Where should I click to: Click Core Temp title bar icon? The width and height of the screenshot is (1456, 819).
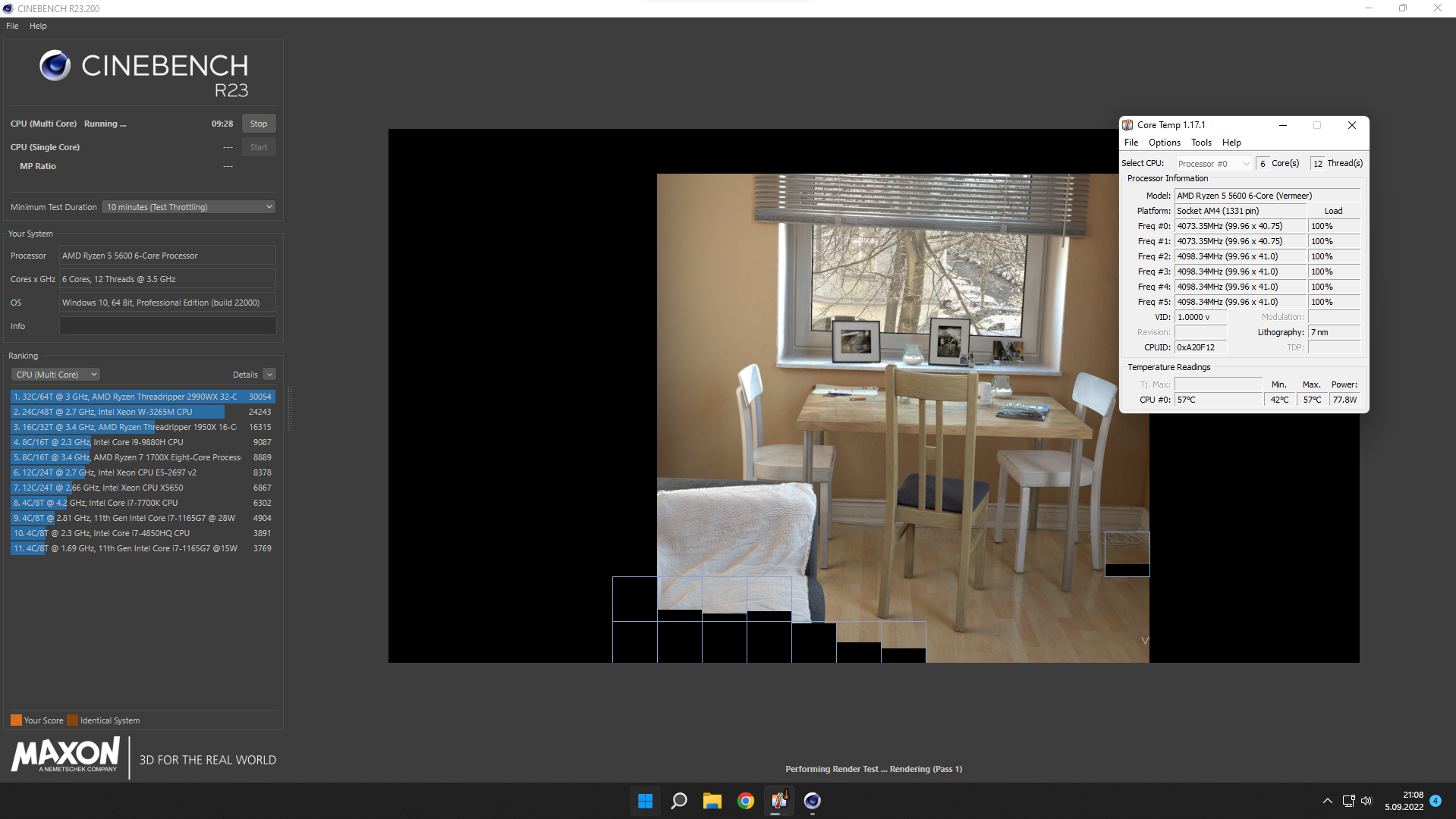click(x=1127, y=125)
